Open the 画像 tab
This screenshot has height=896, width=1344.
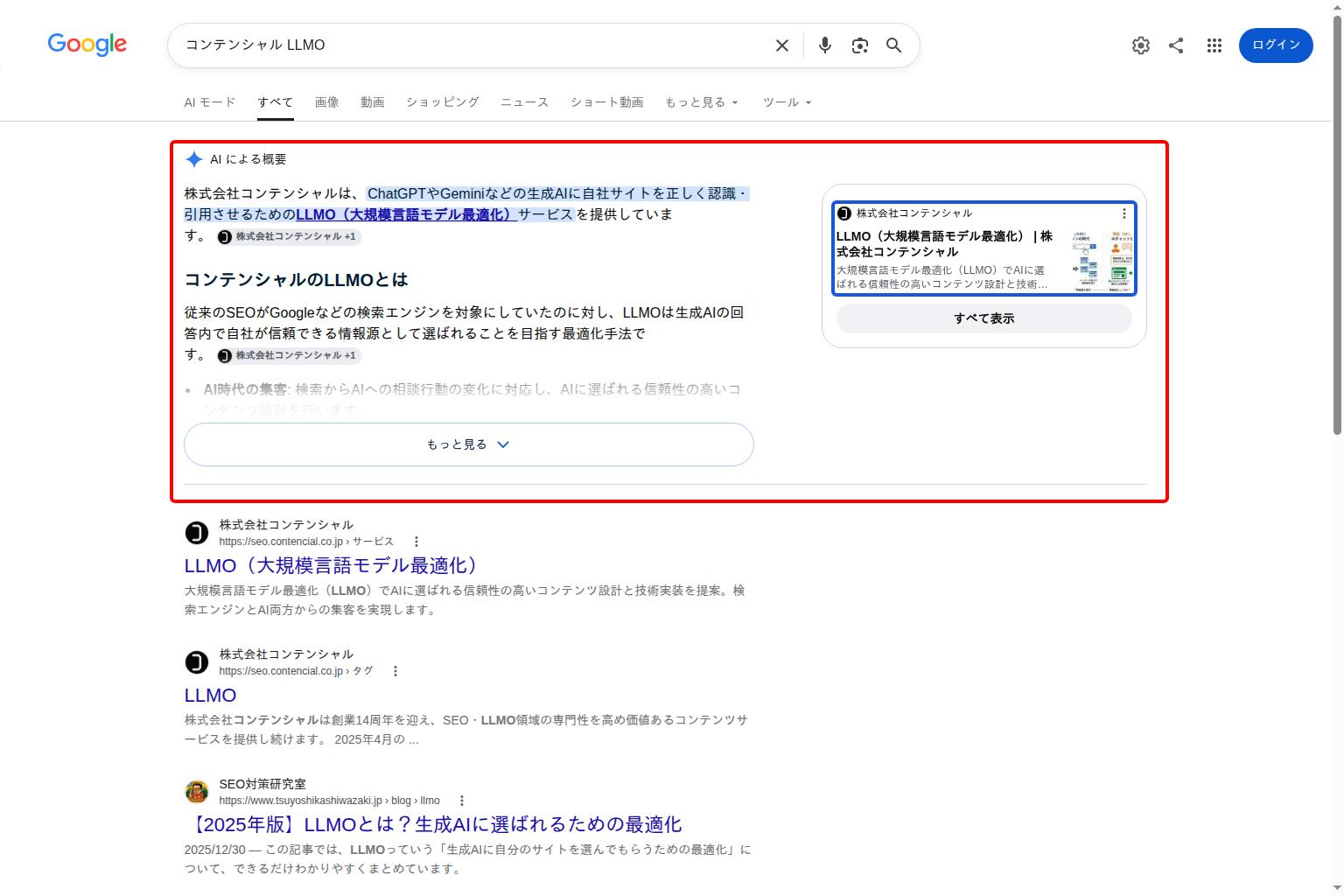click(x=326, y=102)
